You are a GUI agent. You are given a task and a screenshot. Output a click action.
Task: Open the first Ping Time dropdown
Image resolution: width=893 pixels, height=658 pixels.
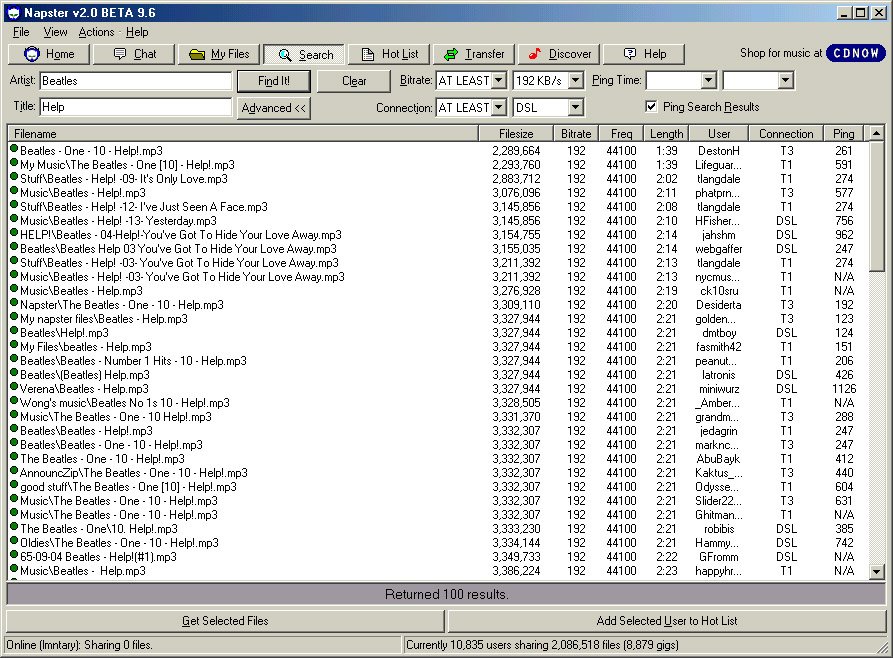(x=708, y=80)
